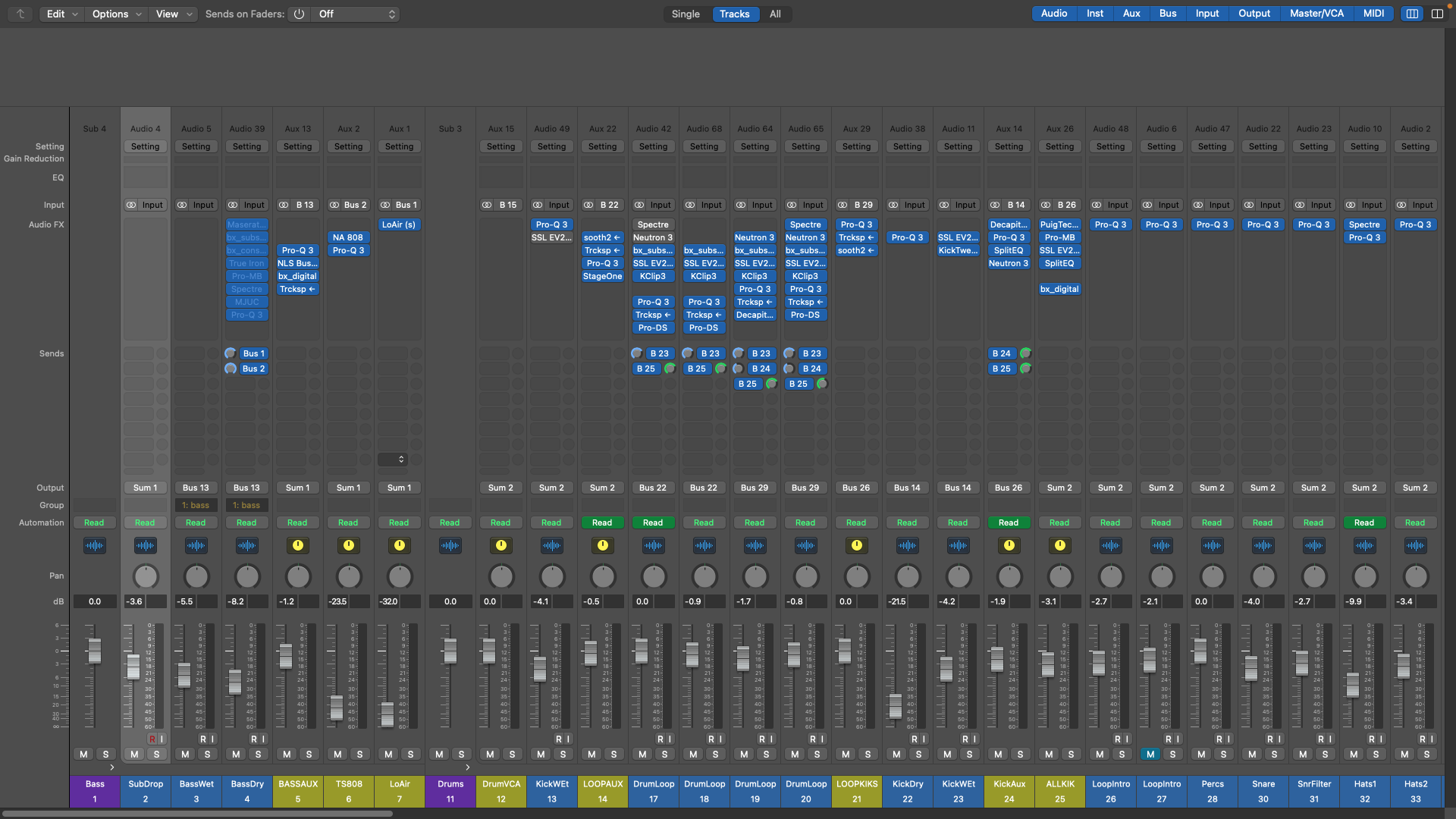Solo the Bass channel strip
Viewport: 1456px width, 819px height.
pos(105,754)
